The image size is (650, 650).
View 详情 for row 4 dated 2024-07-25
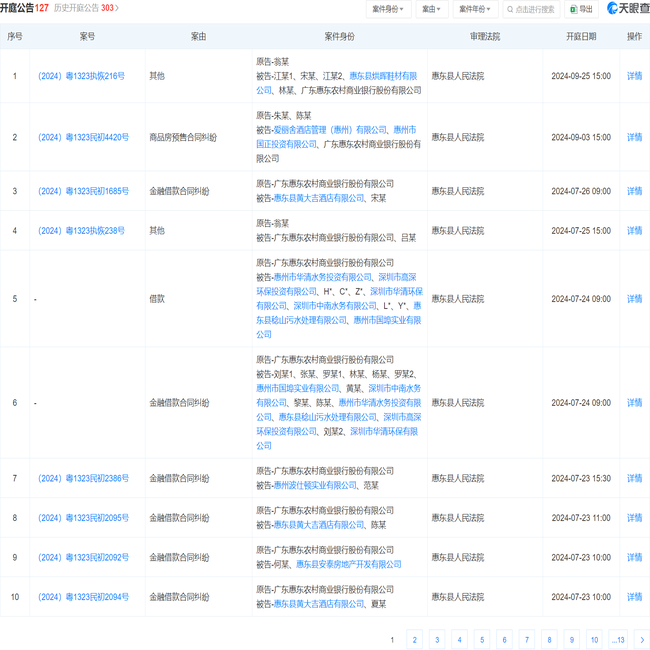pyautogui.click(x=634, y=230)
